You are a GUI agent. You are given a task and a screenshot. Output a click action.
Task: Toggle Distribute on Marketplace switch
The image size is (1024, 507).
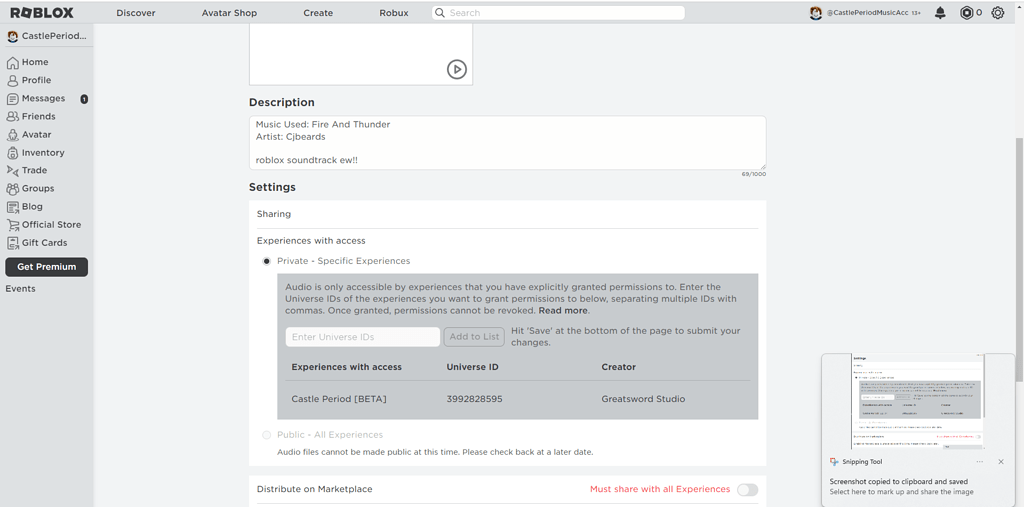(747, 489)
